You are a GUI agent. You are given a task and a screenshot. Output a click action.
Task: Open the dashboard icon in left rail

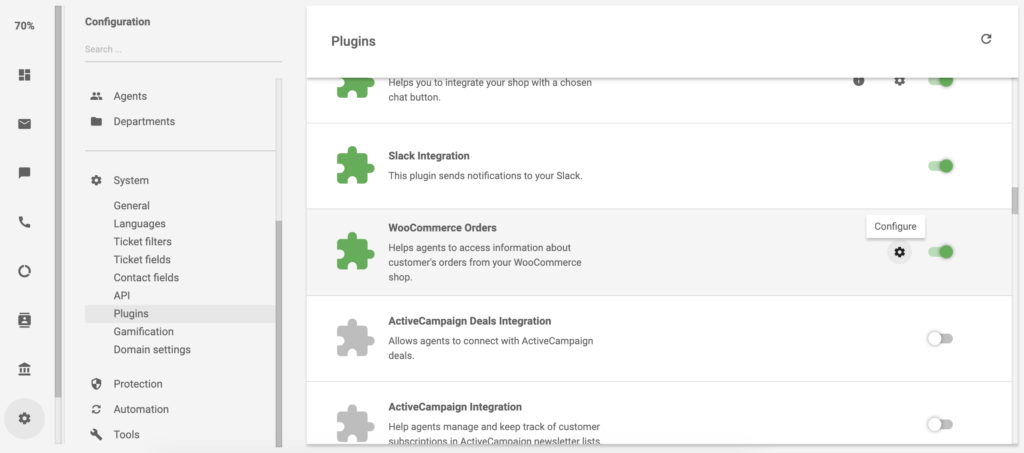[x=25, y=75]
